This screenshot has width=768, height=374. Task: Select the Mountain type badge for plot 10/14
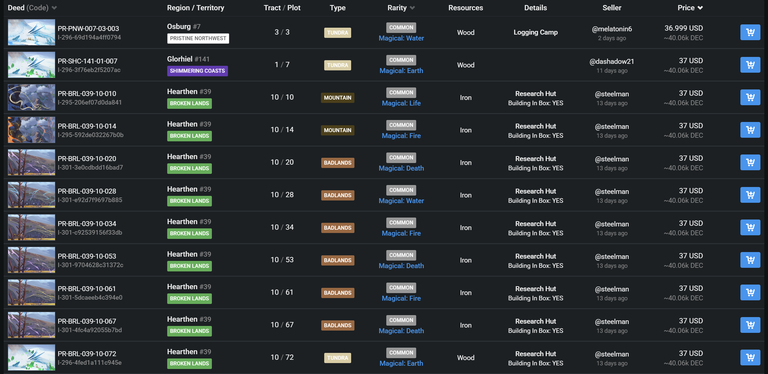[x=337, y=130]
